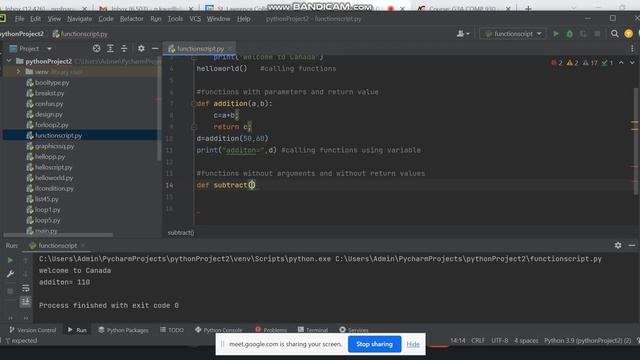The height and width of the screenshot is (360, 640).
Task: Change file encoding UTF-8 in status bar
Action: point(500,340)
